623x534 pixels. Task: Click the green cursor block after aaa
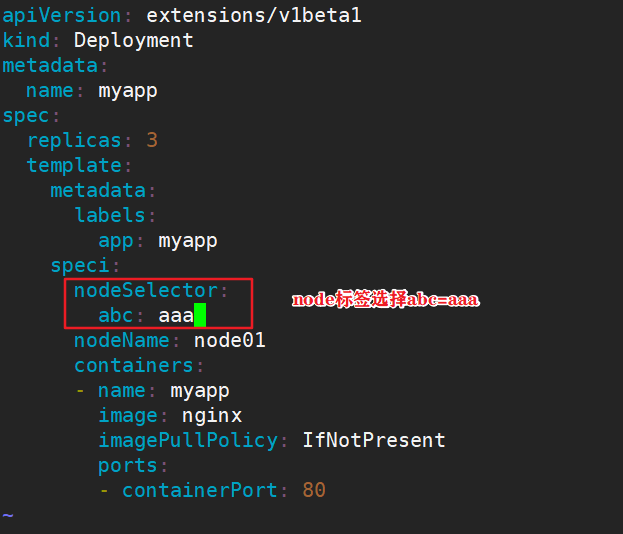point(200,315)
